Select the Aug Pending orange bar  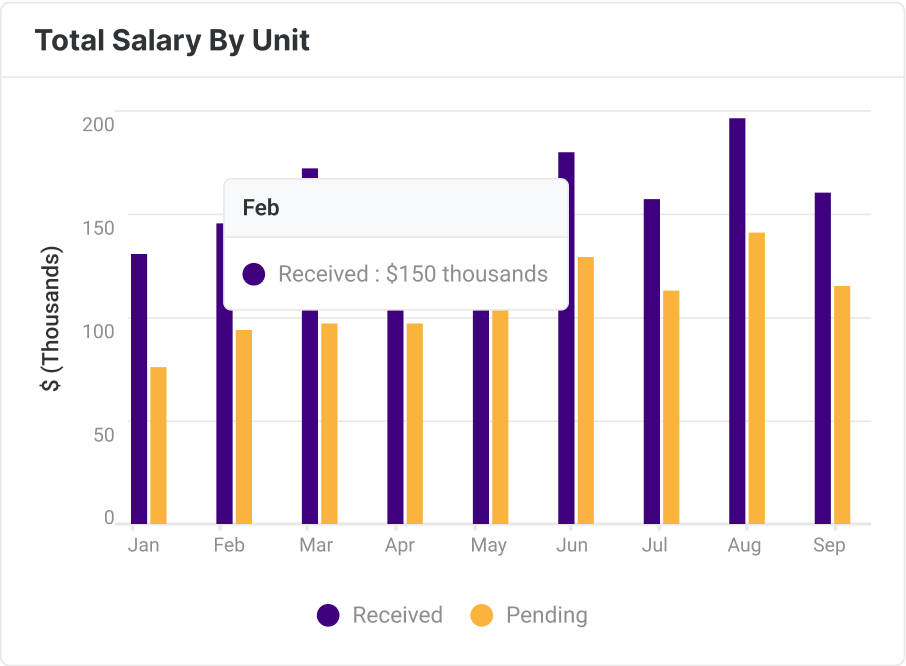click(x=756, y=378)
